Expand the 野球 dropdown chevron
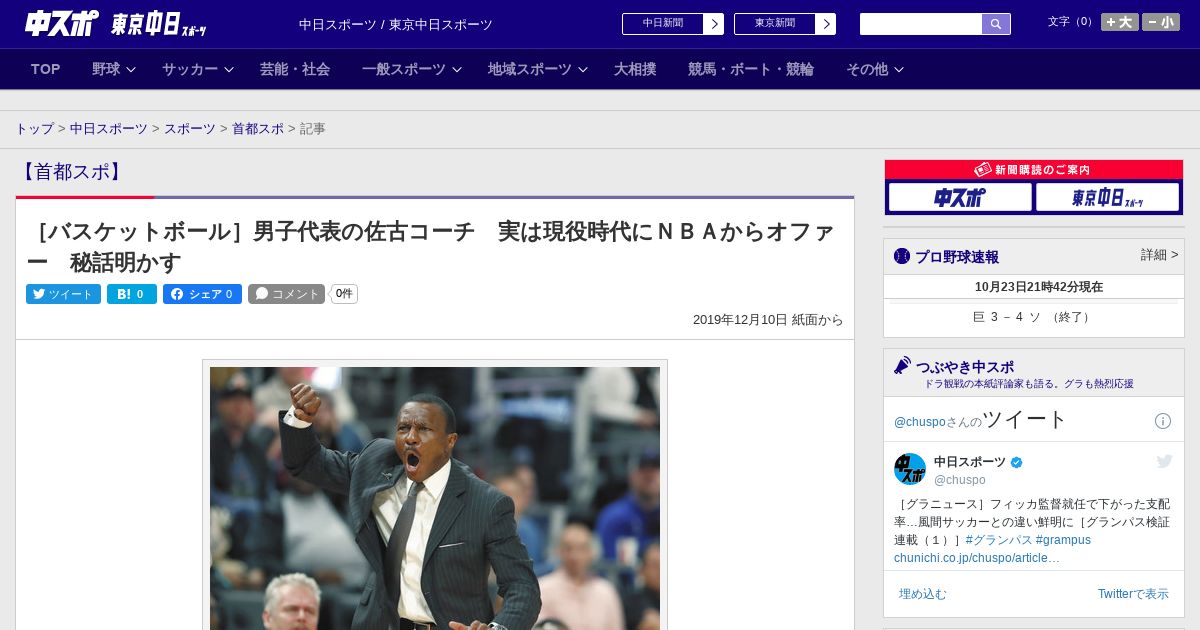 coord(131,69)
